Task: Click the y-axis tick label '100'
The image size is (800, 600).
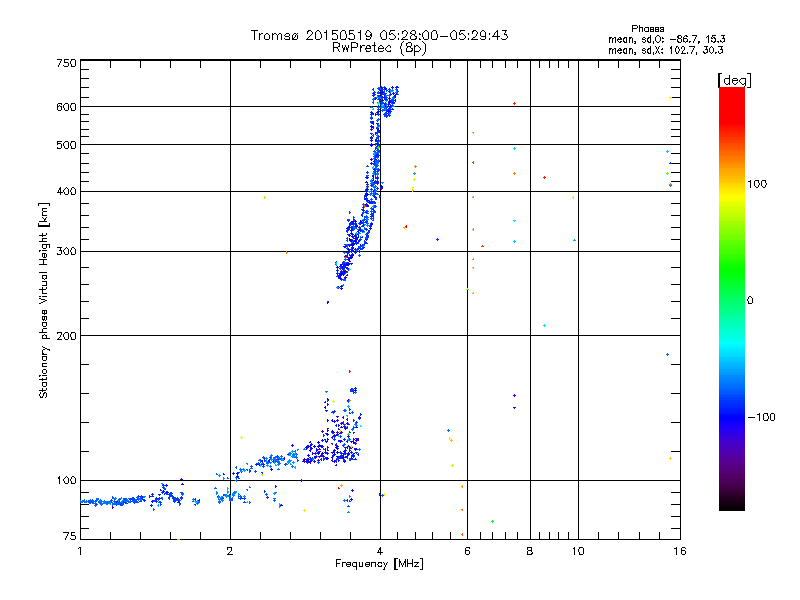Action: [x=66, y=481]
